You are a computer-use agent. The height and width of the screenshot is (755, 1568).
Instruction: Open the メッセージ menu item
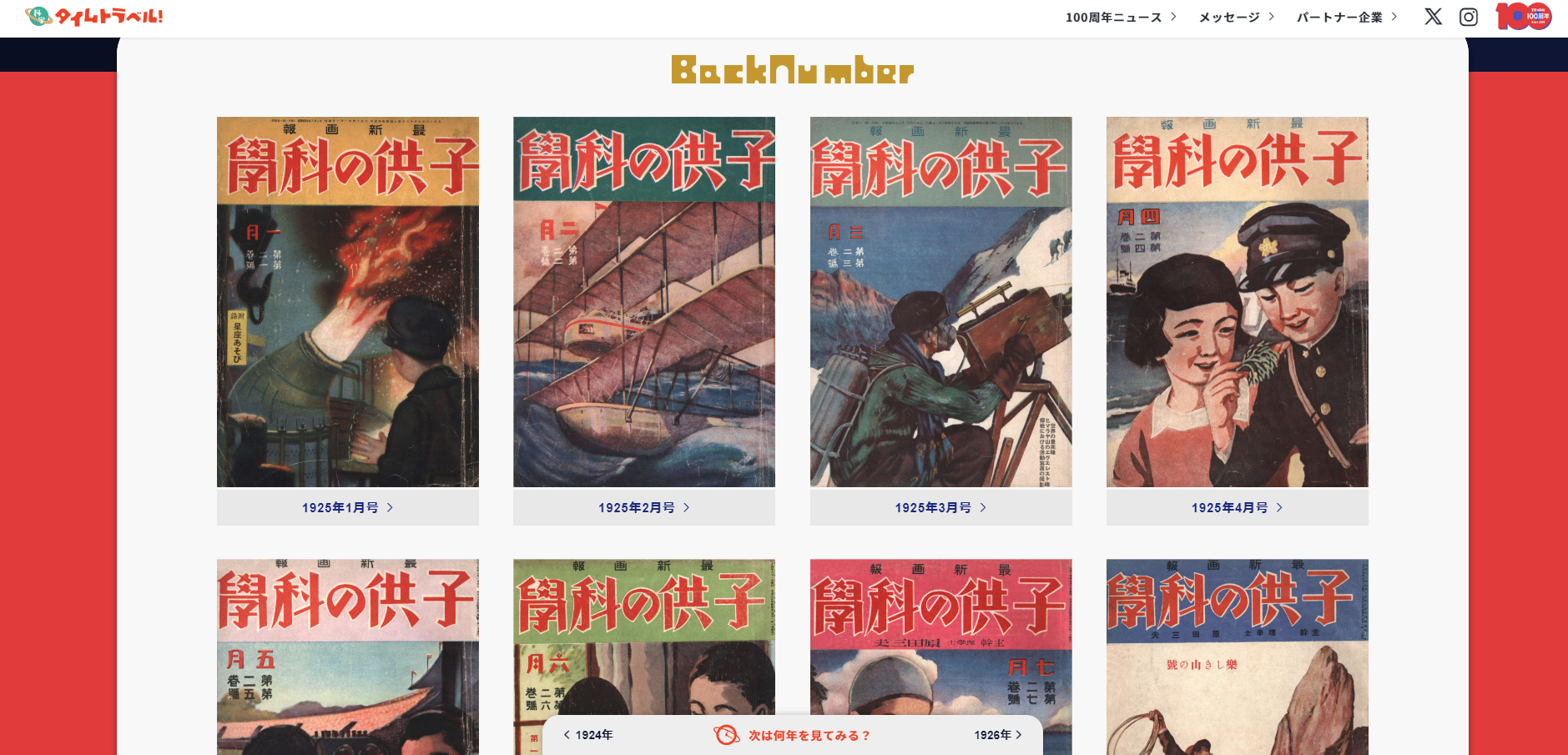click(x=1237, y=17)
